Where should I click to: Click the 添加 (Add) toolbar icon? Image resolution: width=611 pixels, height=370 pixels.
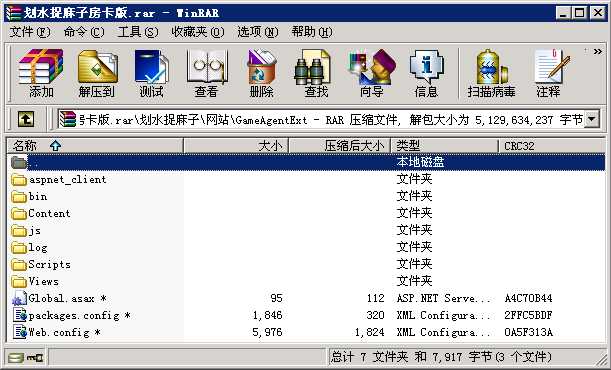click(x=41, y=73)
